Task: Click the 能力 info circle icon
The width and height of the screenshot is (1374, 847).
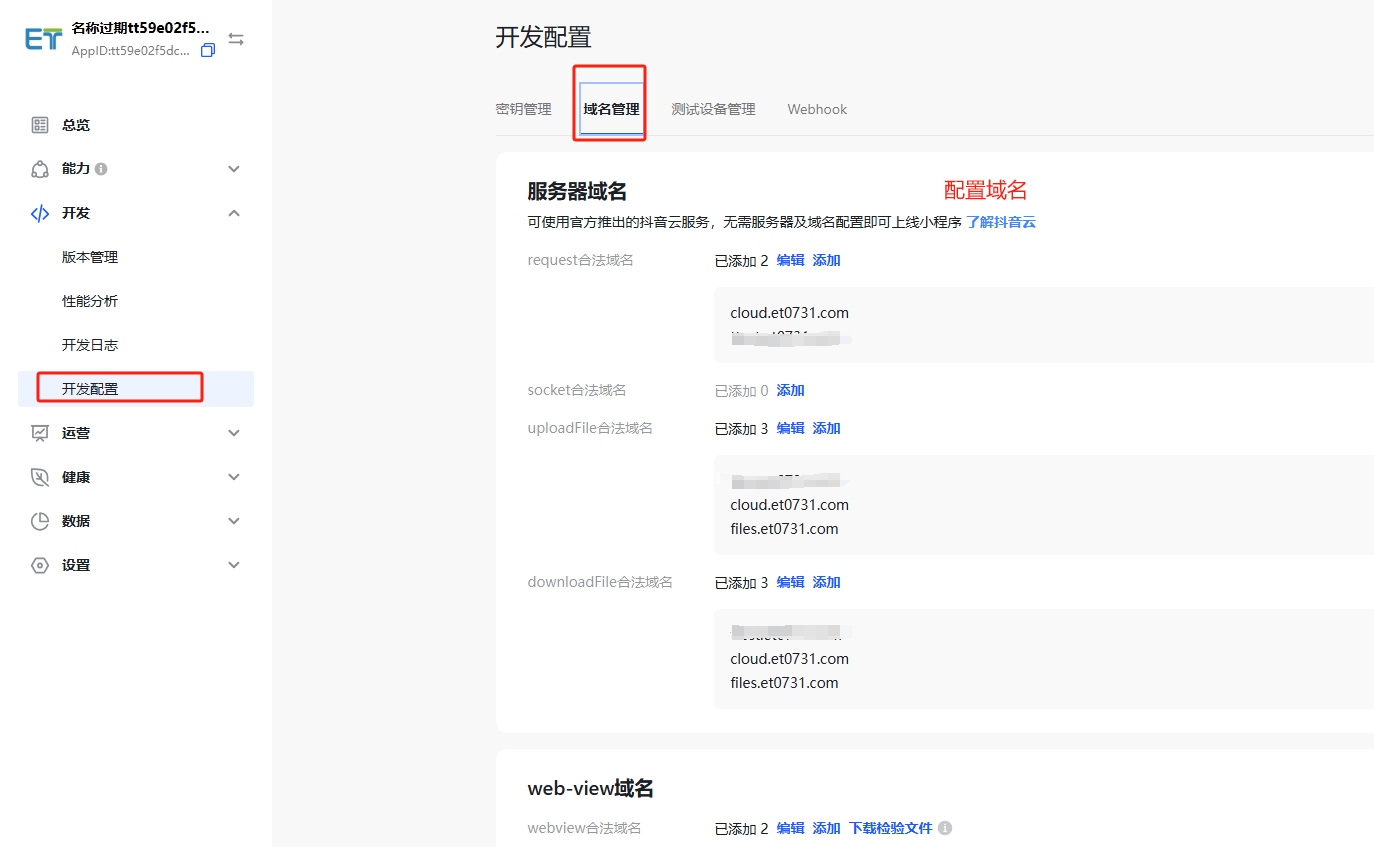Action: click(x=101, y=169)
